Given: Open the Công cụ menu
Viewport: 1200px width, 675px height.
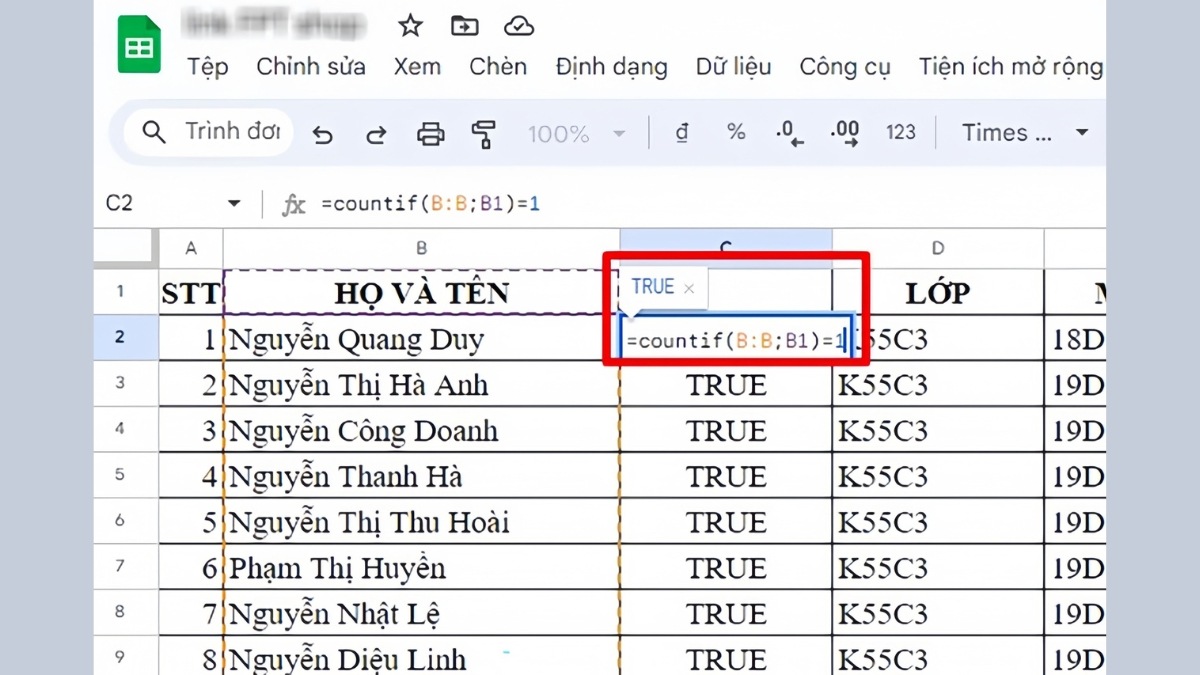Looking at the screenshot, I should pyautogui.click(x=845, y=67).
